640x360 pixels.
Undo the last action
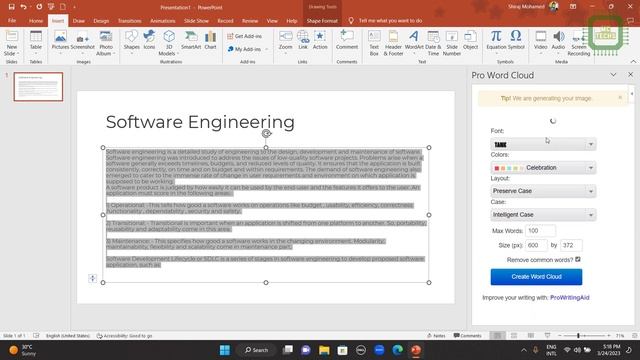23,7
